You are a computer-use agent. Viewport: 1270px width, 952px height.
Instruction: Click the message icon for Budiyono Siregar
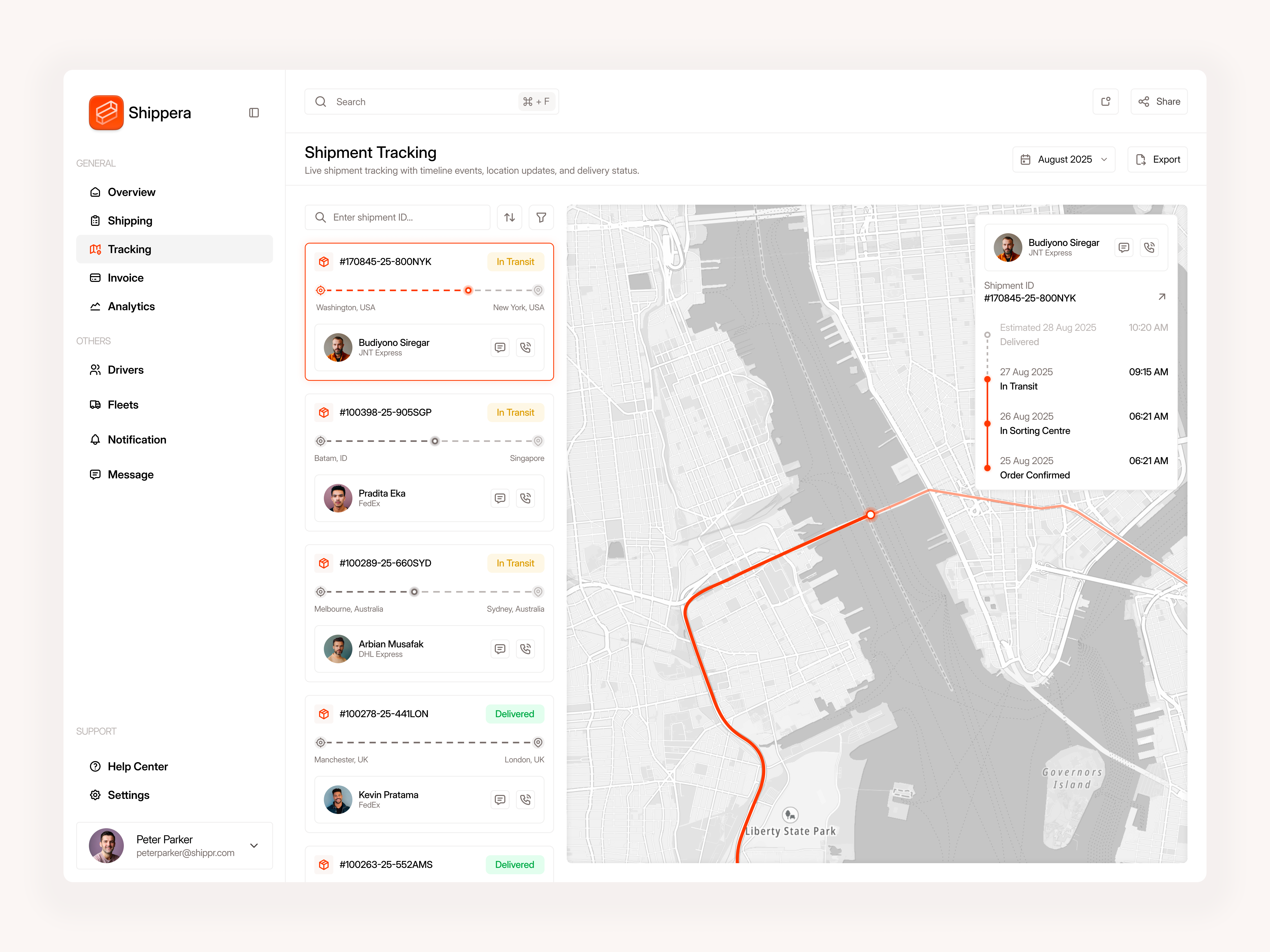(x=500, y=347)
